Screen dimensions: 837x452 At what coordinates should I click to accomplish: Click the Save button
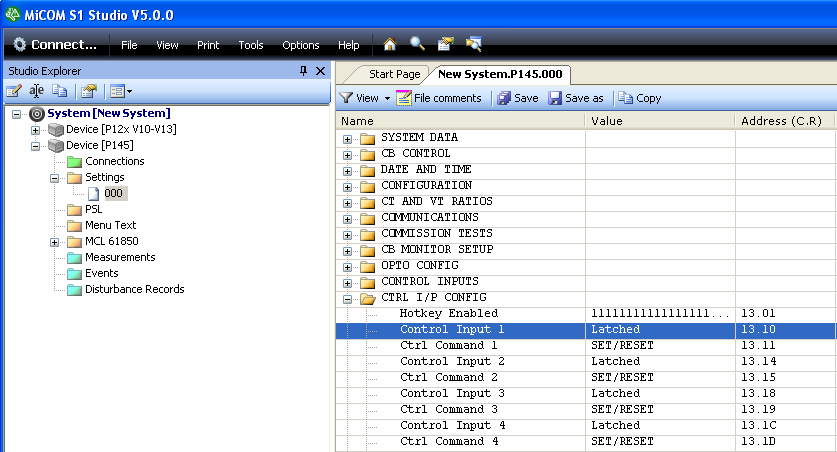coord(517,98)
